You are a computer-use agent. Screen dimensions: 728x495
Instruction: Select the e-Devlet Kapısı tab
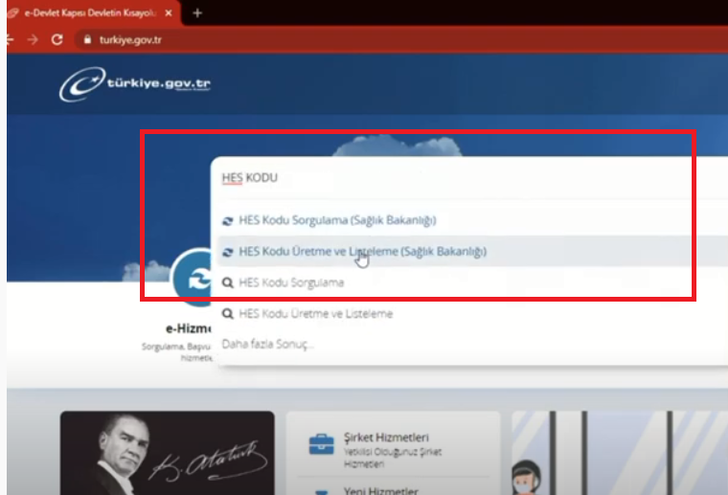[x=91, y=13]
